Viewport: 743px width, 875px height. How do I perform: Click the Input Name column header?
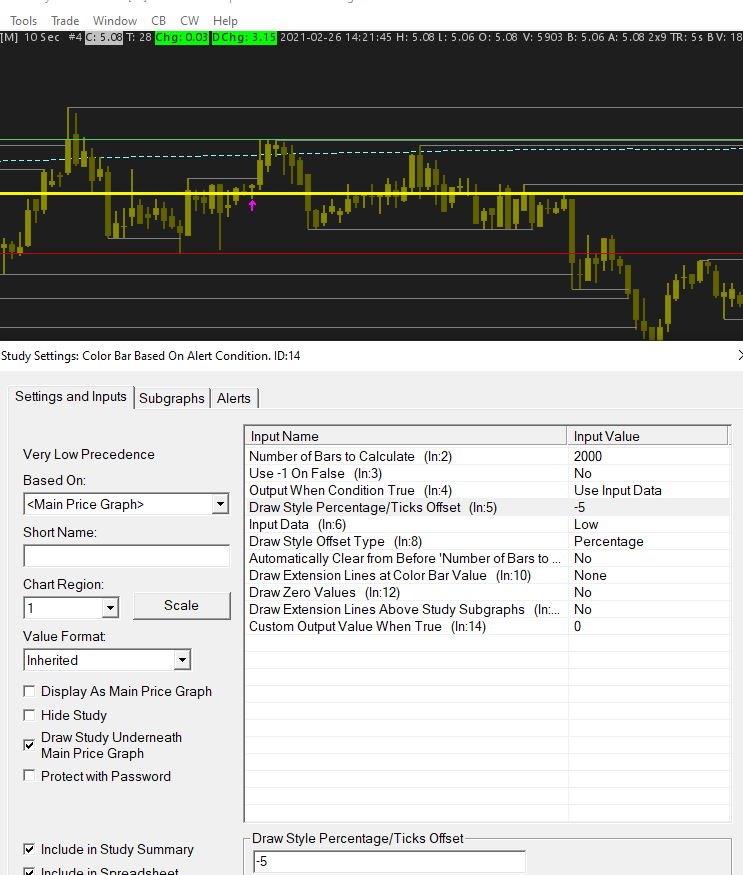coord(405,436)
